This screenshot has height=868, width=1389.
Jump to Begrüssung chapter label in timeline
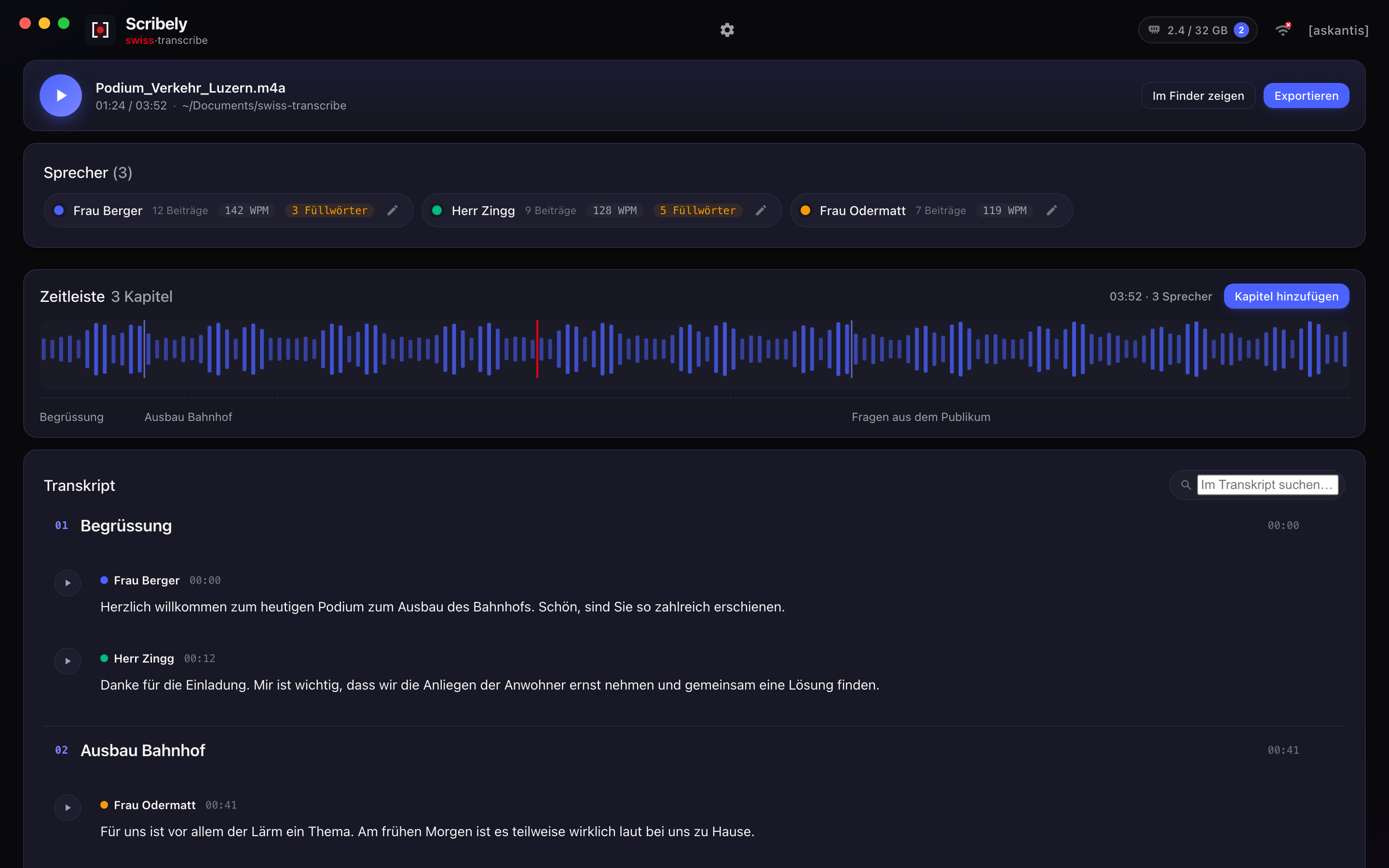(72, 417)
